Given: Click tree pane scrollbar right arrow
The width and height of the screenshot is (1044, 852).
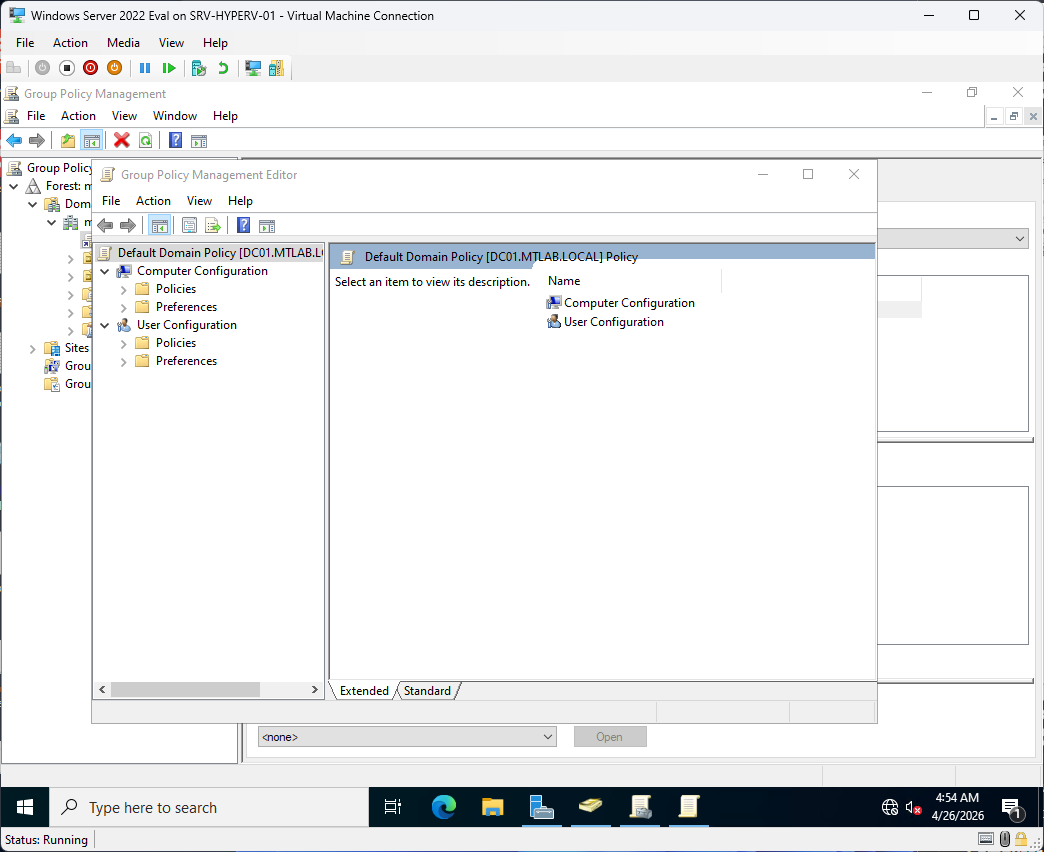Looking at the screenshot, I should click(315, 690).
